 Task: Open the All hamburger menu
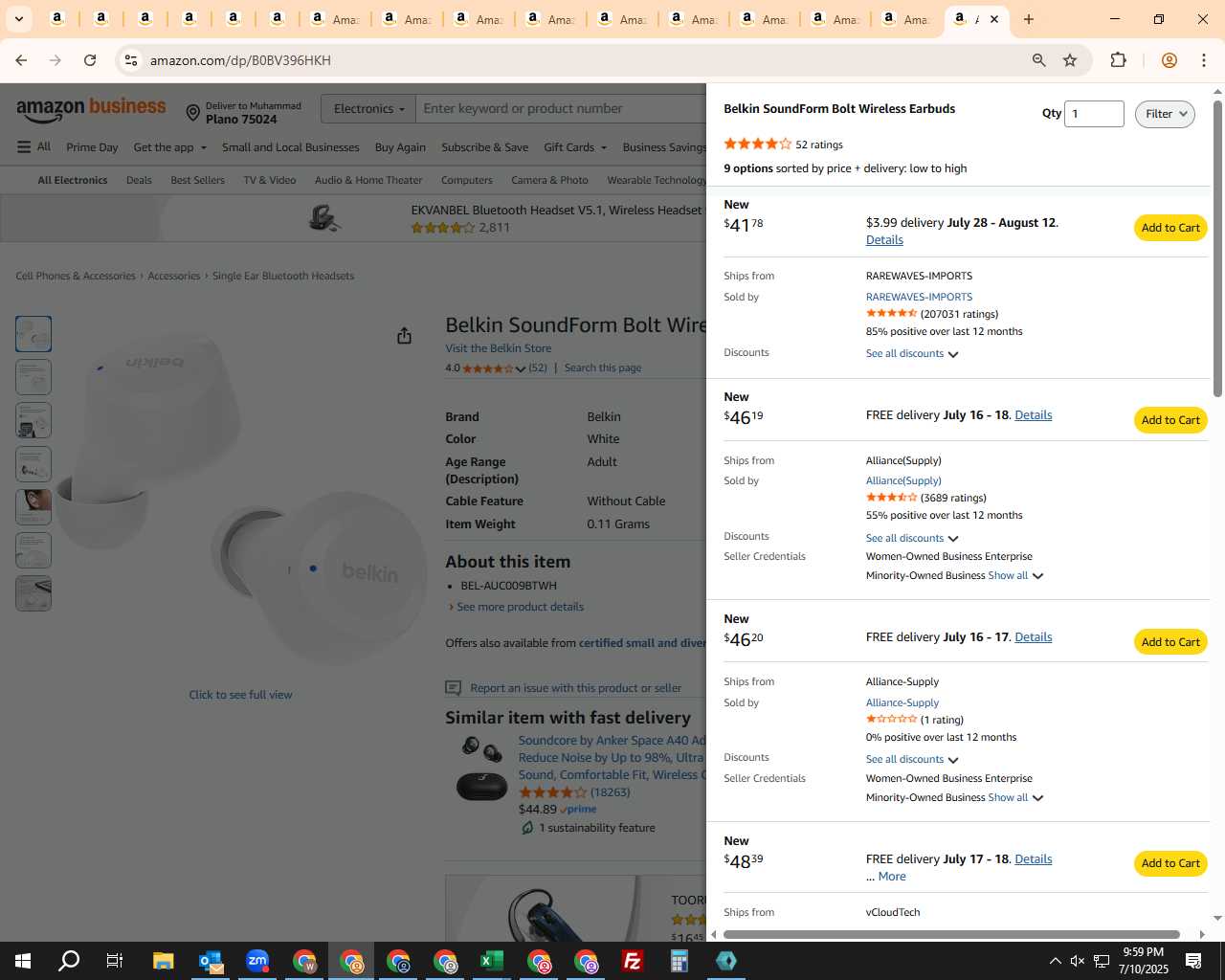(x=33, y=146)
